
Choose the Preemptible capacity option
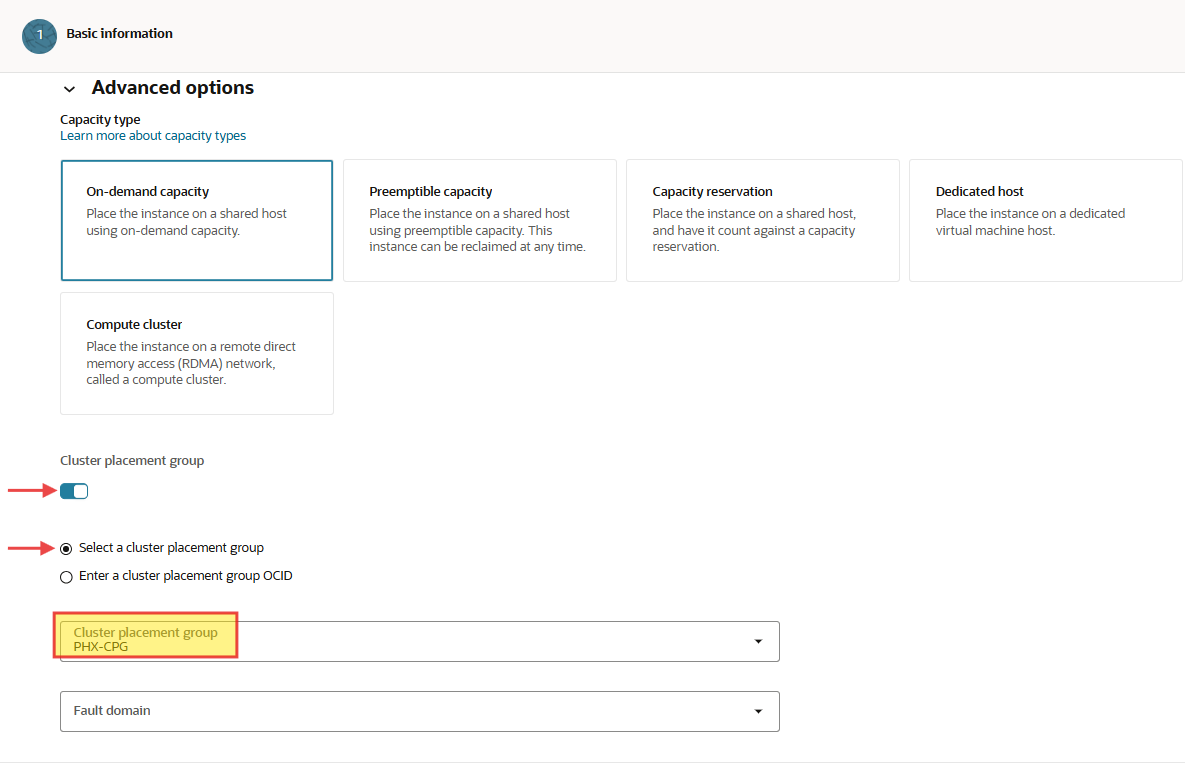[x=480, y=221]
